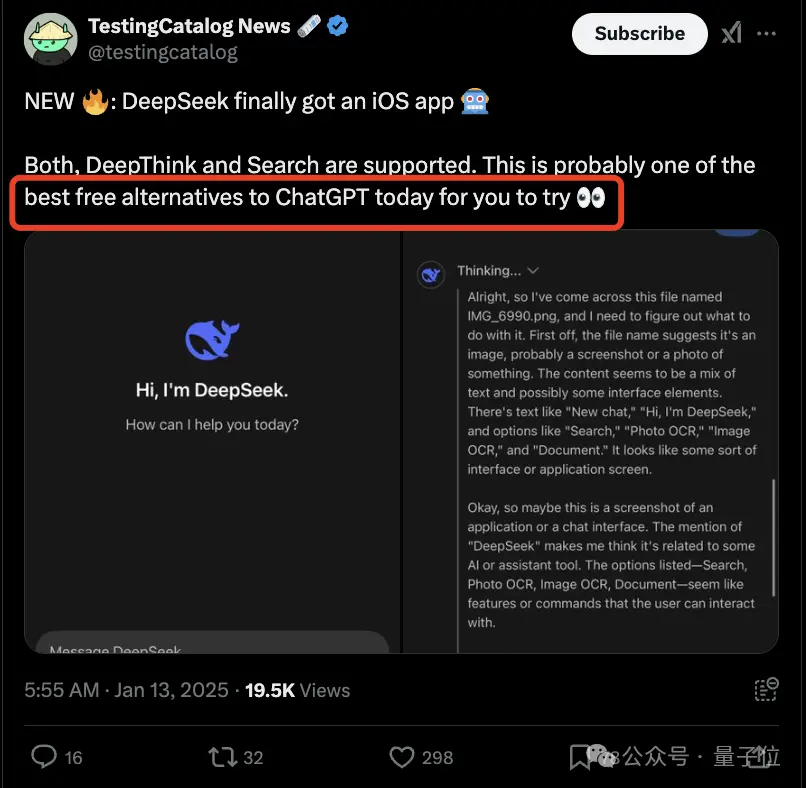The image size is (806, 788).
Task: Open Grok analysis via the xAI icon
Action: pyautogui.click(x=731, y=32)
